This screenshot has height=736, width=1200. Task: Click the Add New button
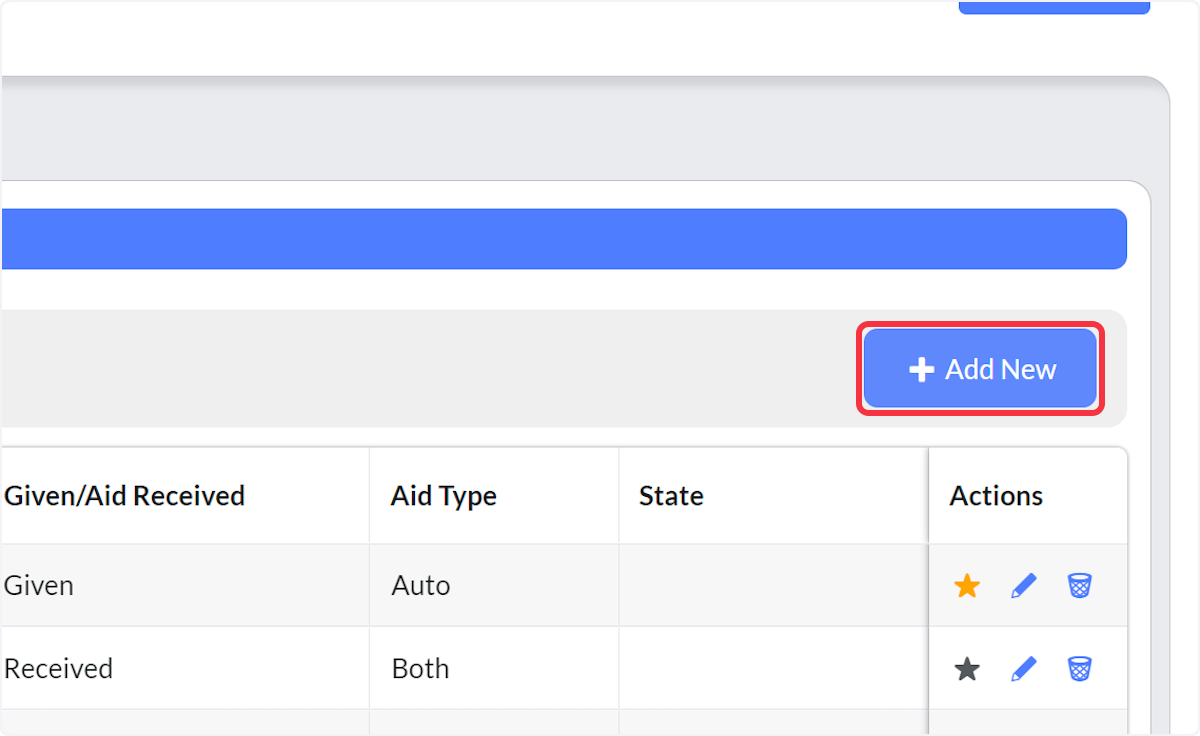point(980,369)
